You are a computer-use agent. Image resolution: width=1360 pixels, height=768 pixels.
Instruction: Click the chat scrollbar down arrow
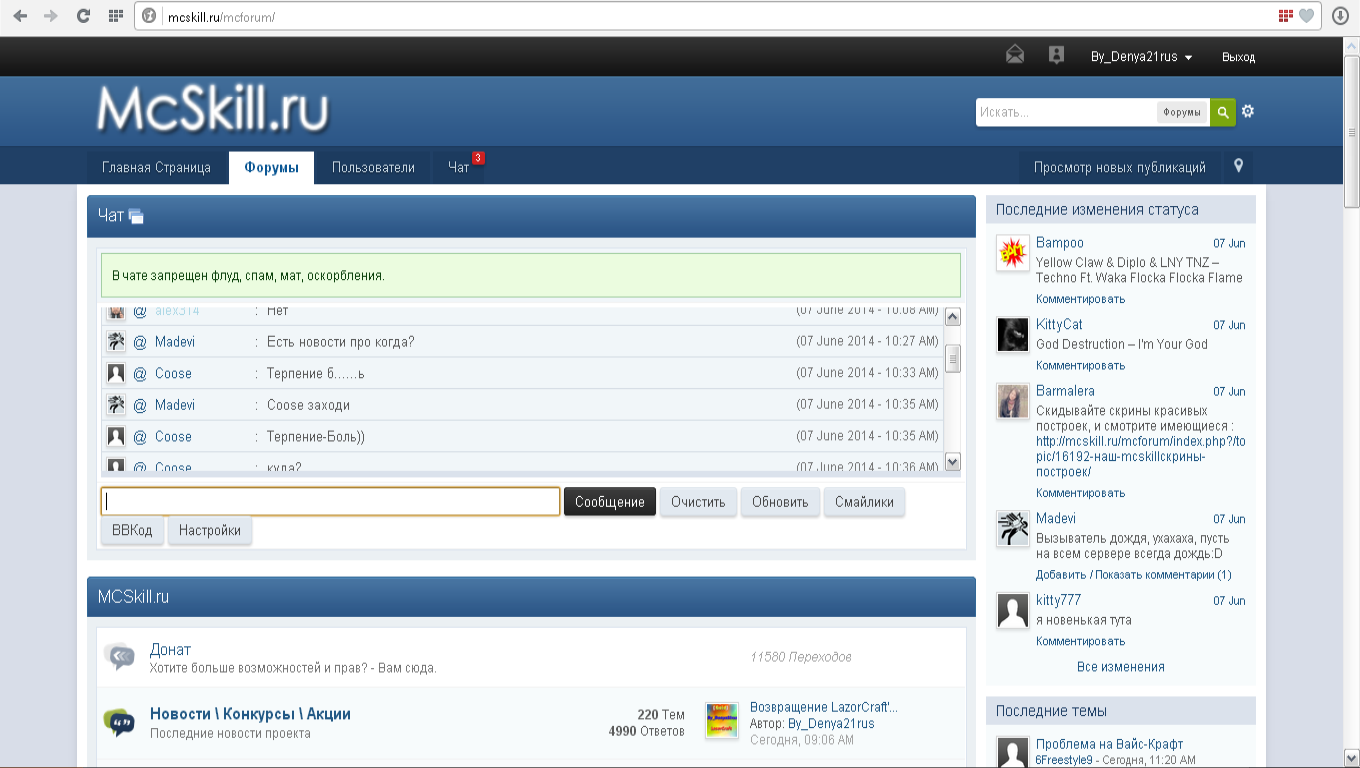[x=952, y=461]
